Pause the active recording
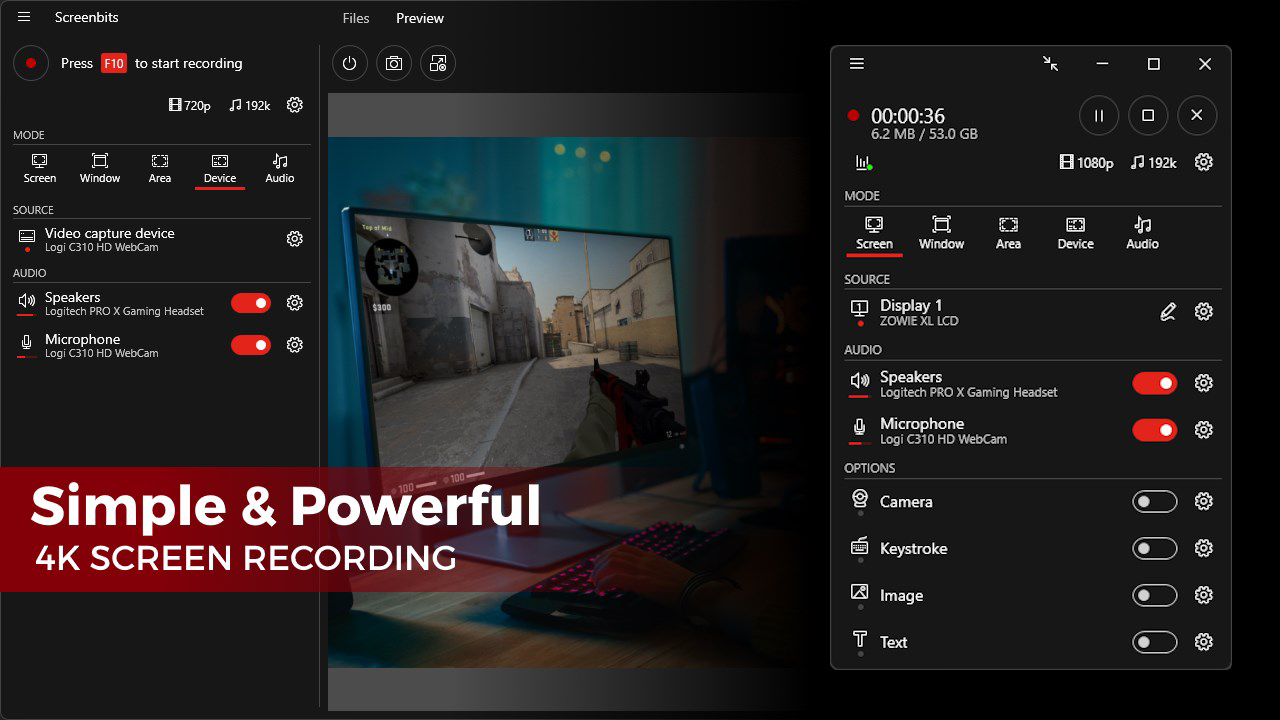 click(x=1098, y=115)
